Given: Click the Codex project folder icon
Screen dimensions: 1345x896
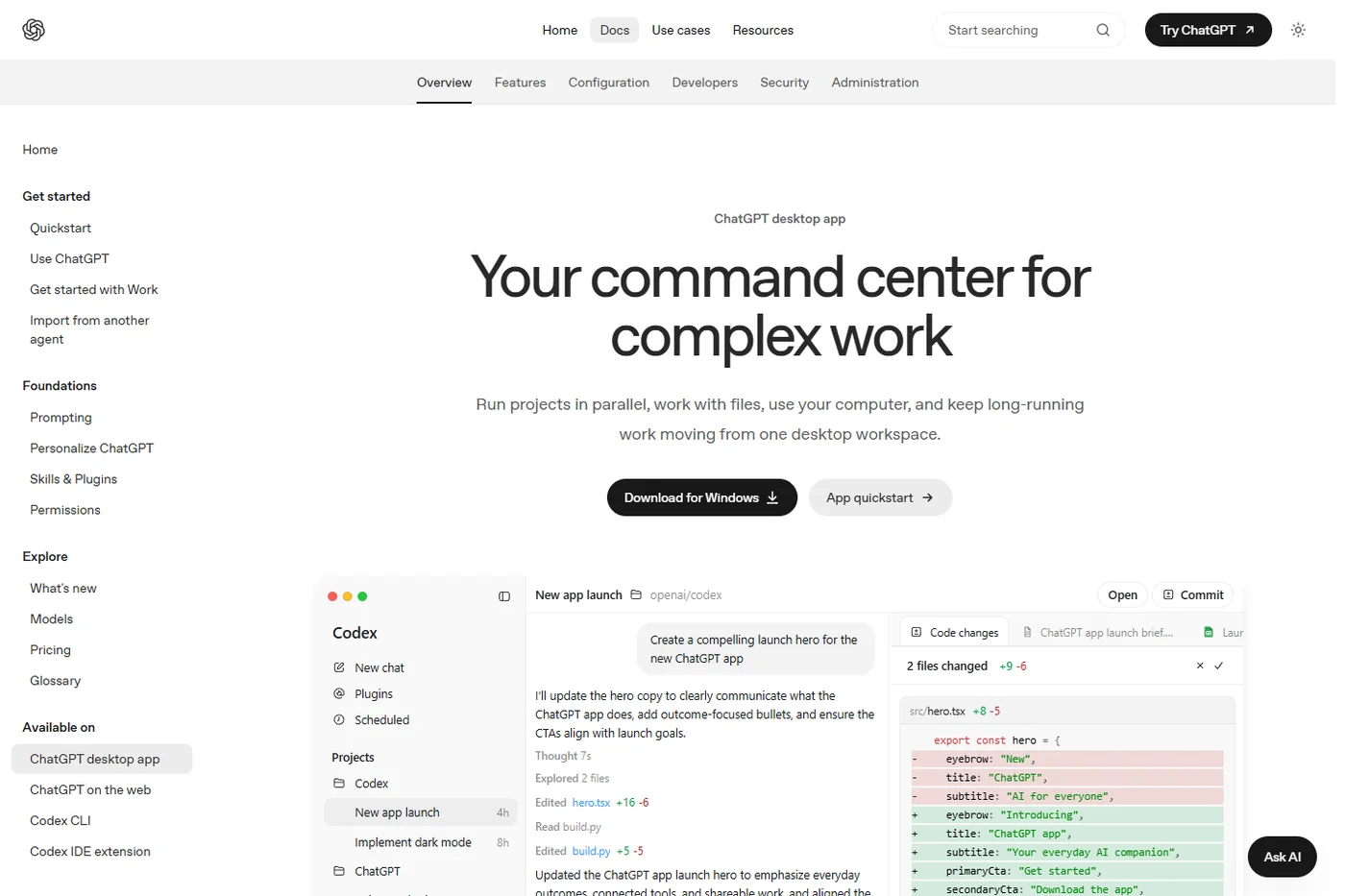Looking at the screenshot, I should click(x=339, y=784).
